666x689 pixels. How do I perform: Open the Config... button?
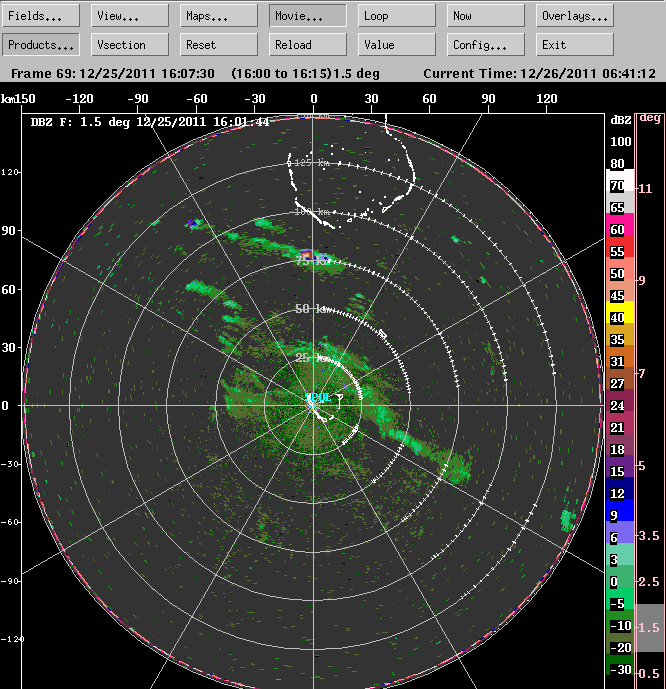[485, 45]
